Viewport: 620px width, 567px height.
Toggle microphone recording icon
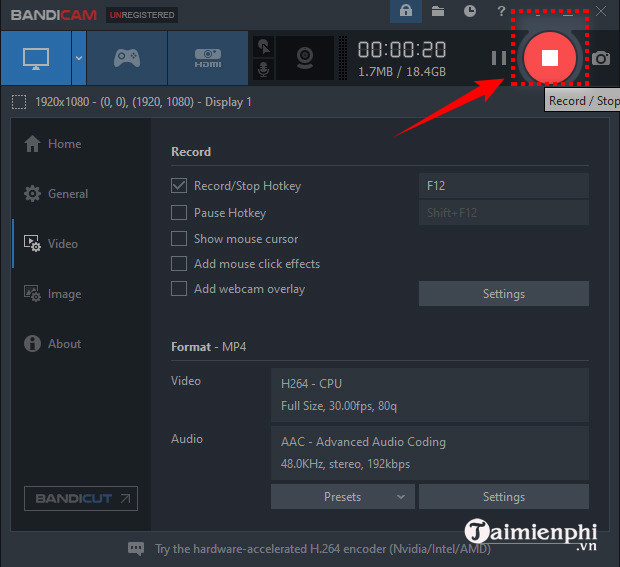click(x=263, y=70)
